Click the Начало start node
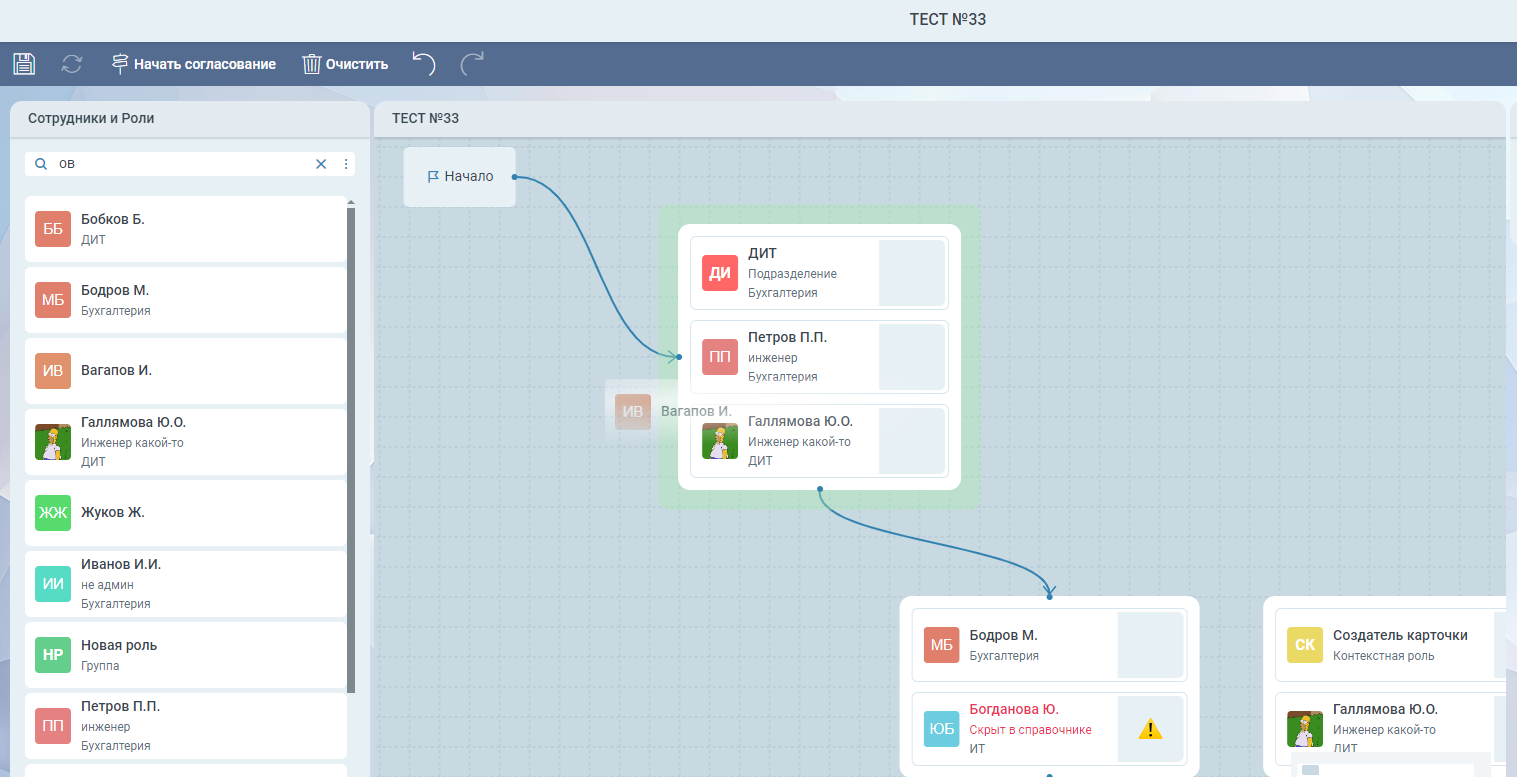The width and height of the screenshot is (1517, 777). [x=460, y=177]
